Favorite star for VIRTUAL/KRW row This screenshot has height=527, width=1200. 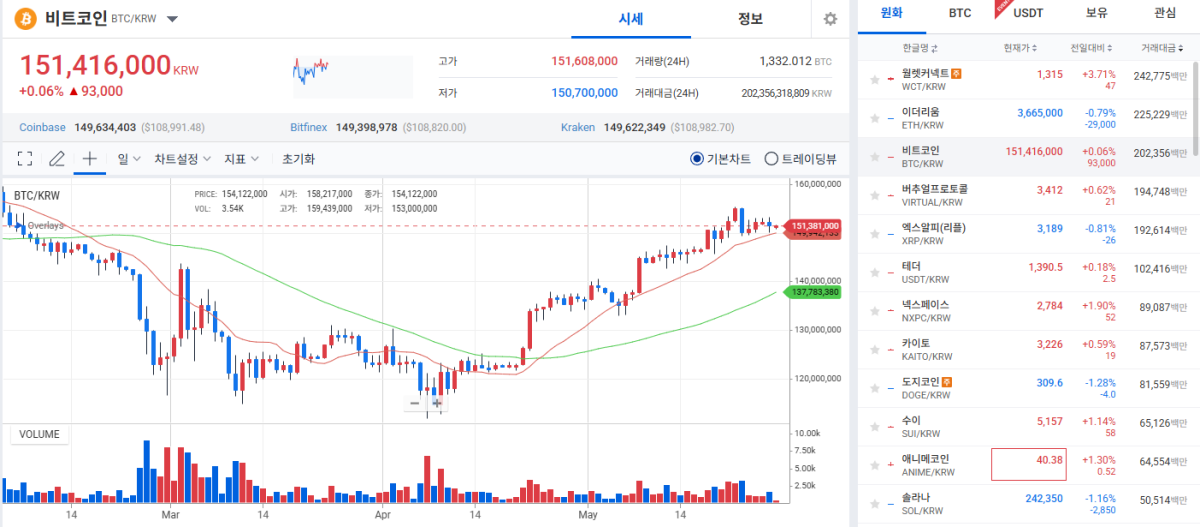875,195
